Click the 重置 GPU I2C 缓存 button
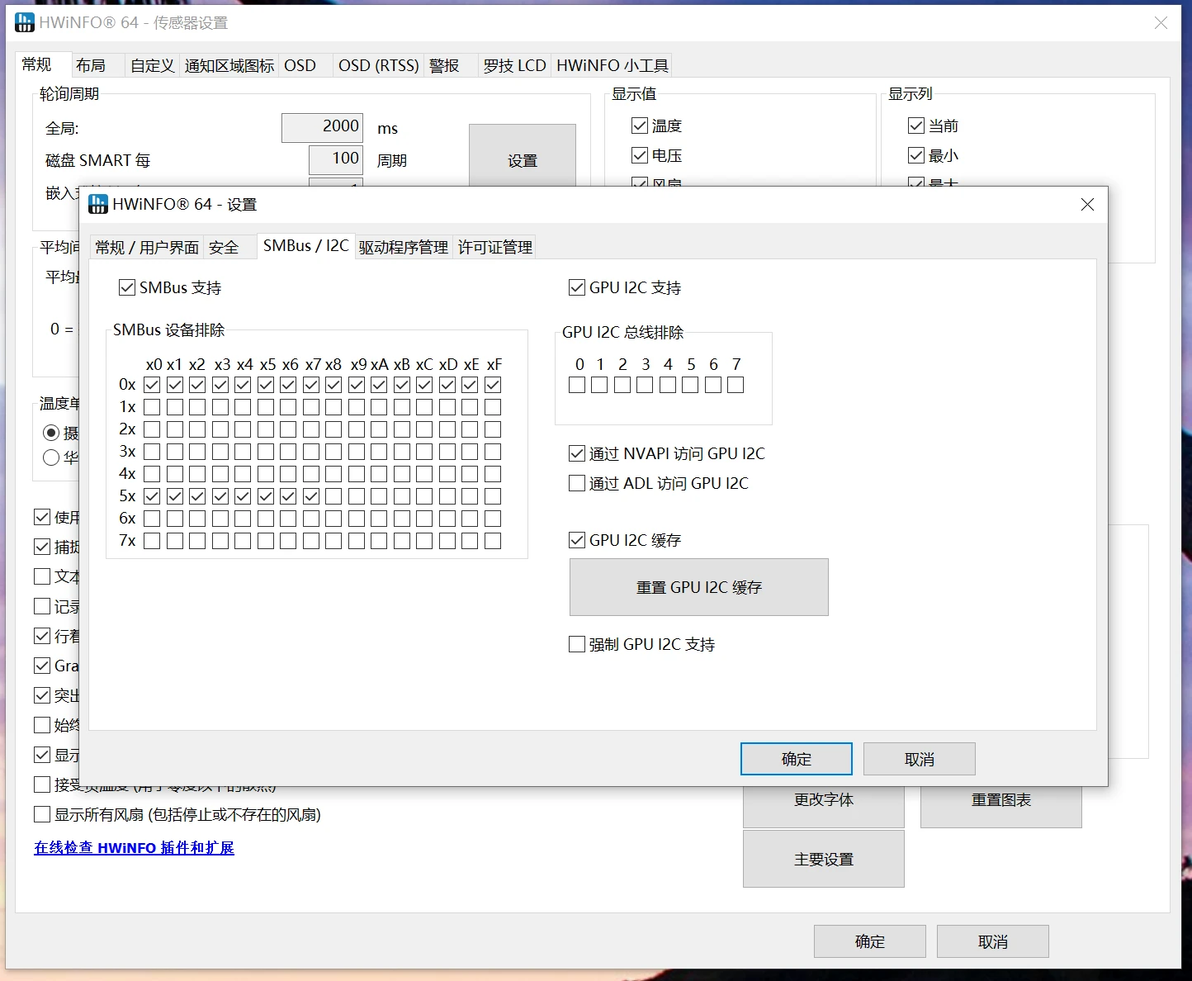This screenshot has height=981, width=1192. click(699, 587)
